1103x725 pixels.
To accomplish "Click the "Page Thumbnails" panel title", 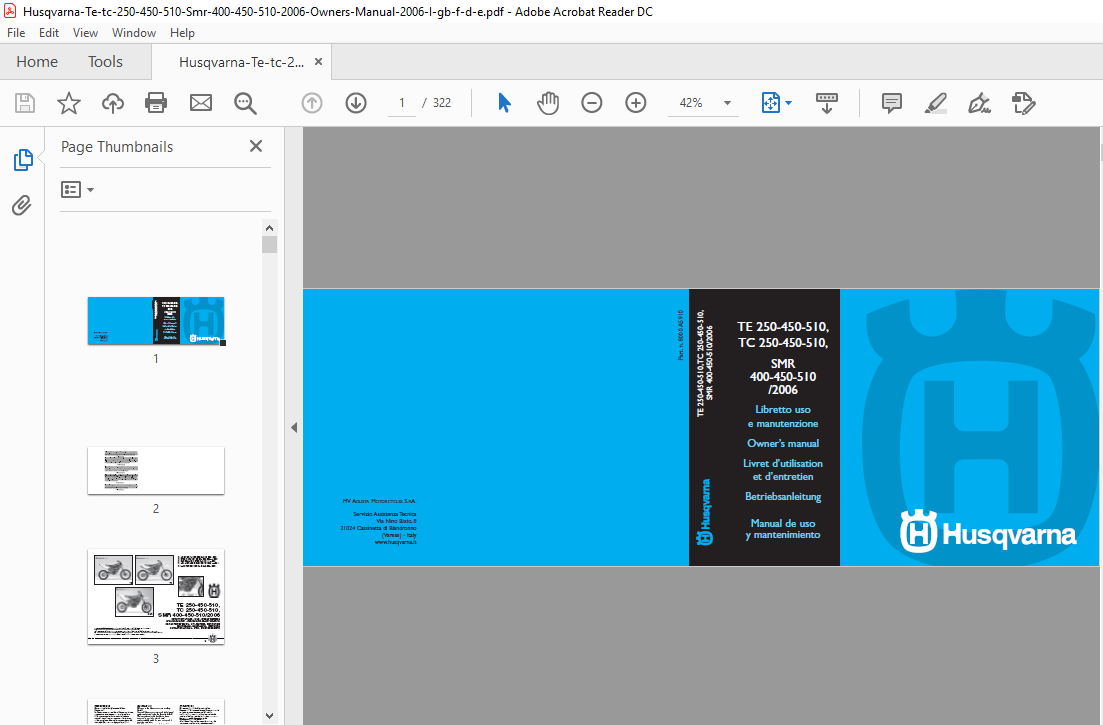I will [x=117, y=147].
